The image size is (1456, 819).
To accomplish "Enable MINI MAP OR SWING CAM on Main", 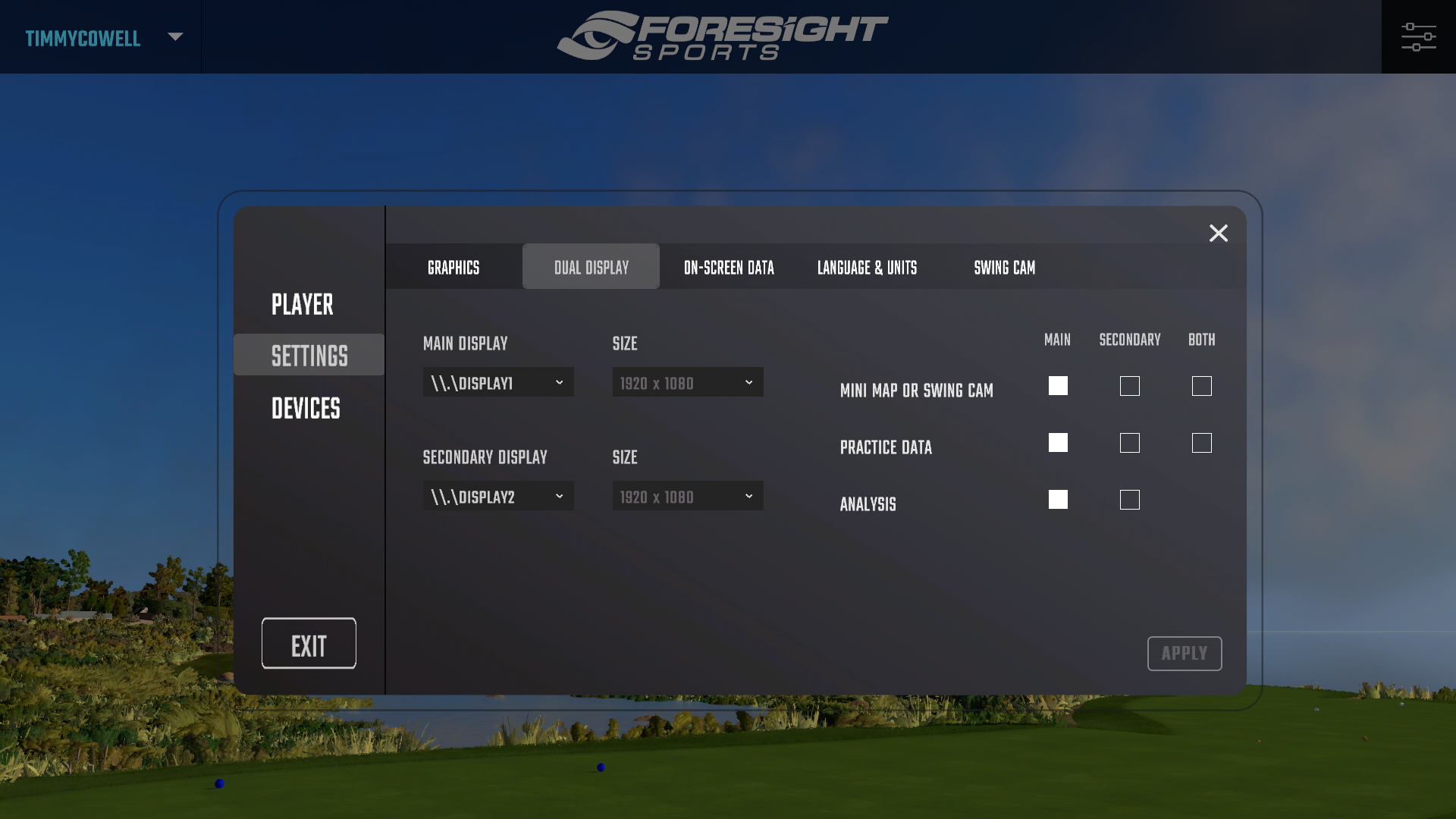I will tap(1058, 385).
